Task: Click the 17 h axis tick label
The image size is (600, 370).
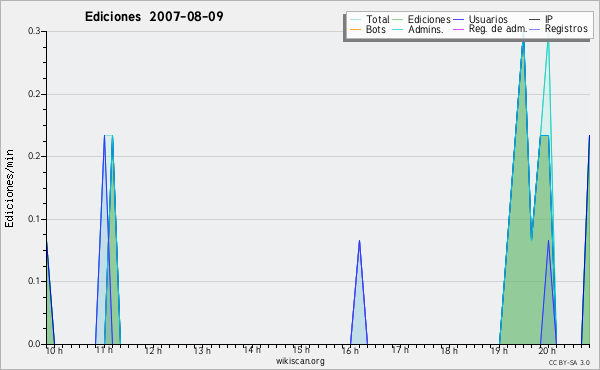Action: [x=400, y=350]
